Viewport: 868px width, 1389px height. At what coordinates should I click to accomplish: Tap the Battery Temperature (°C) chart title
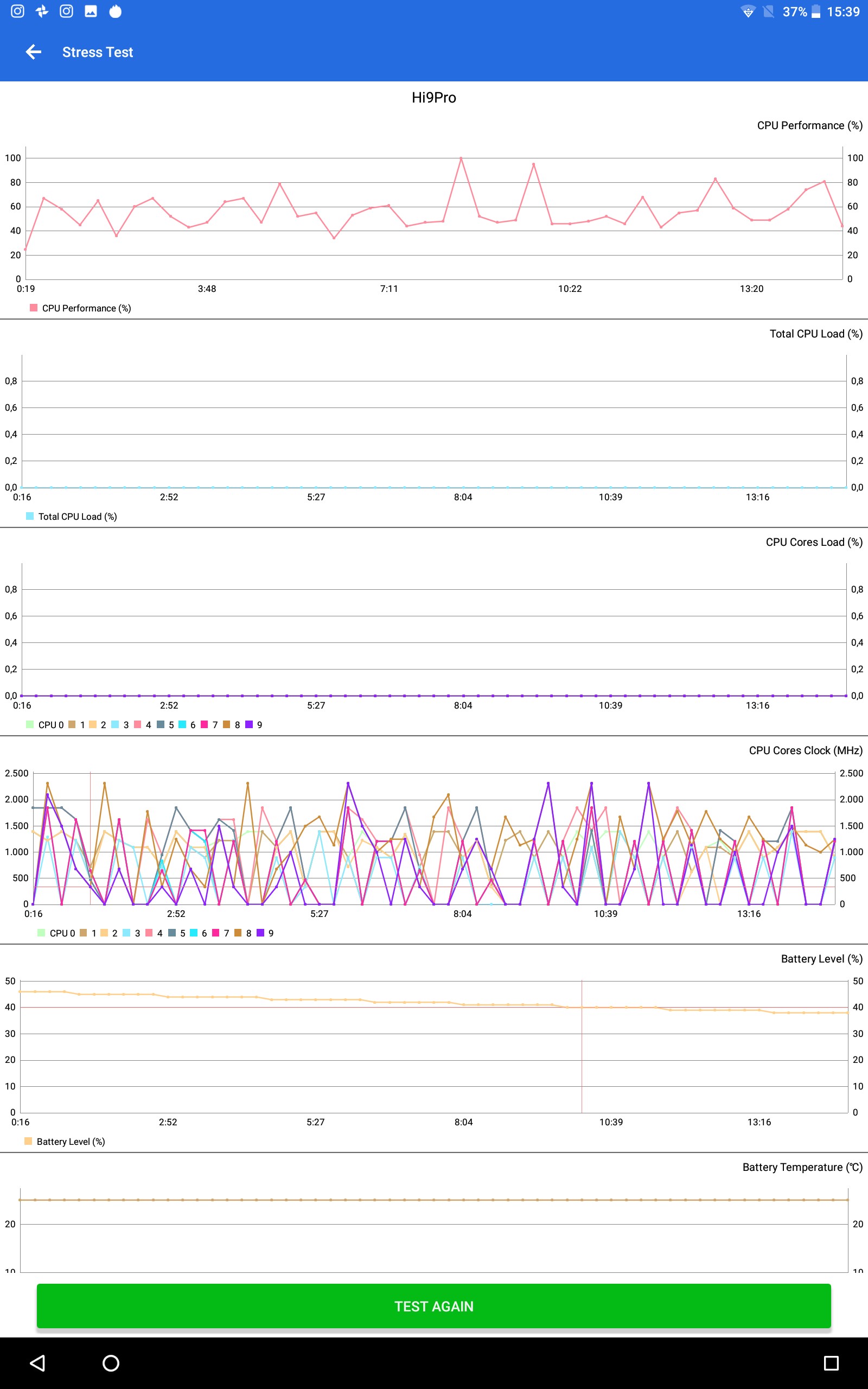(x=802, y=1167)
